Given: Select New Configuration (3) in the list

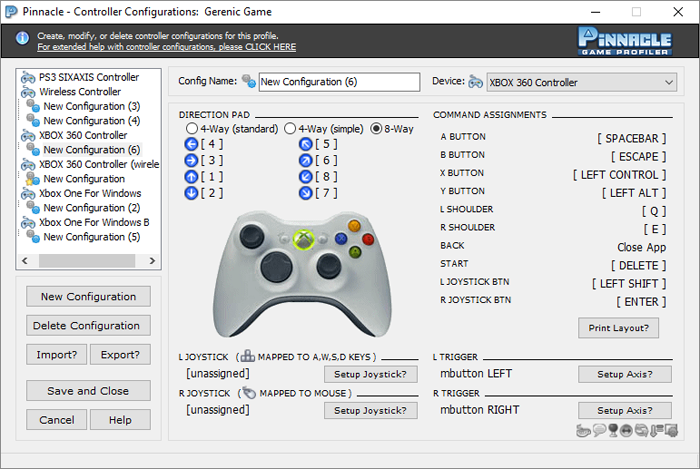Looking at the screenshot, I should tap(92, 106).
